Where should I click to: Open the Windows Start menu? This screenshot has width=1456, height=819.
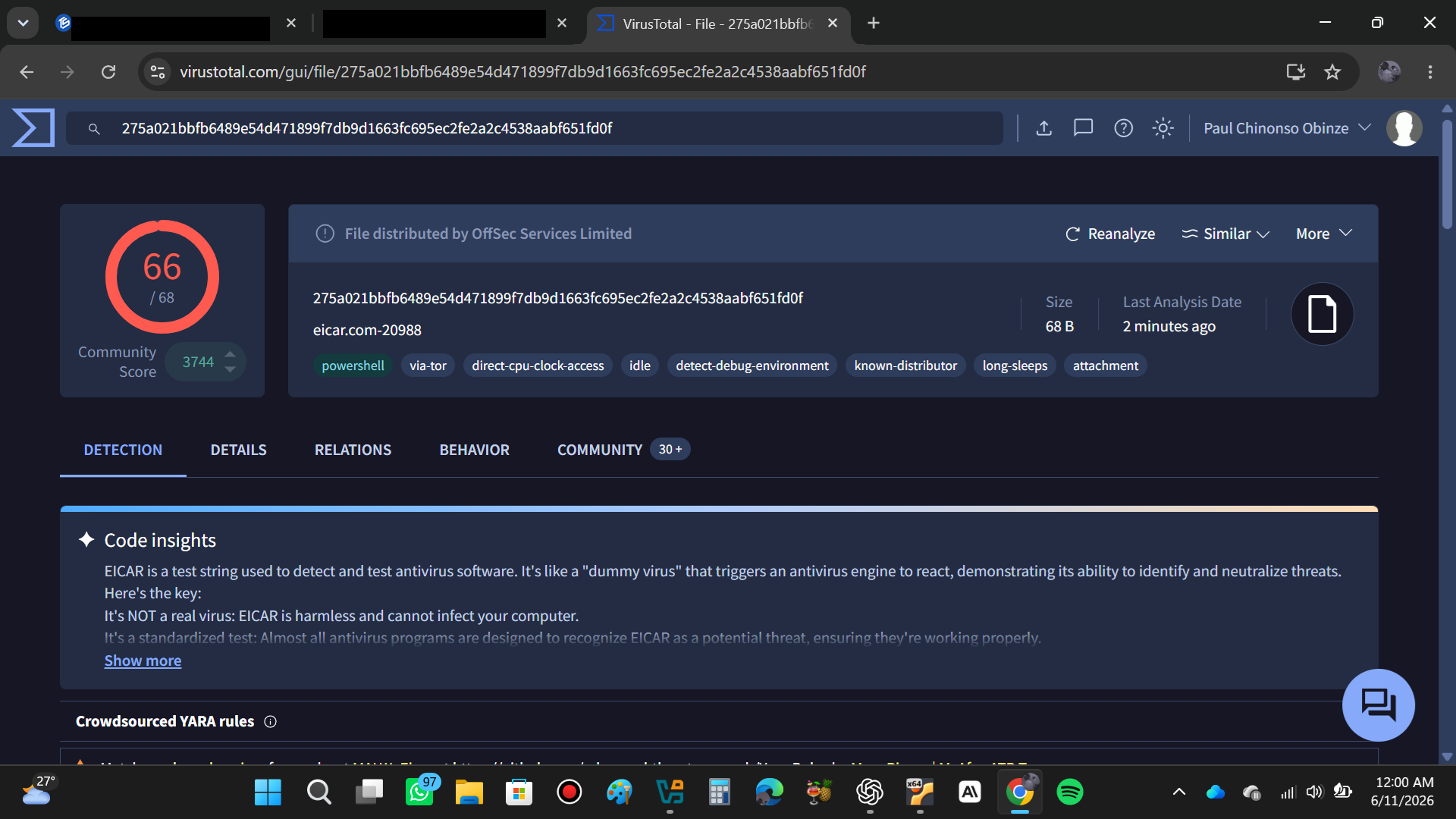[x=268, y=792]
